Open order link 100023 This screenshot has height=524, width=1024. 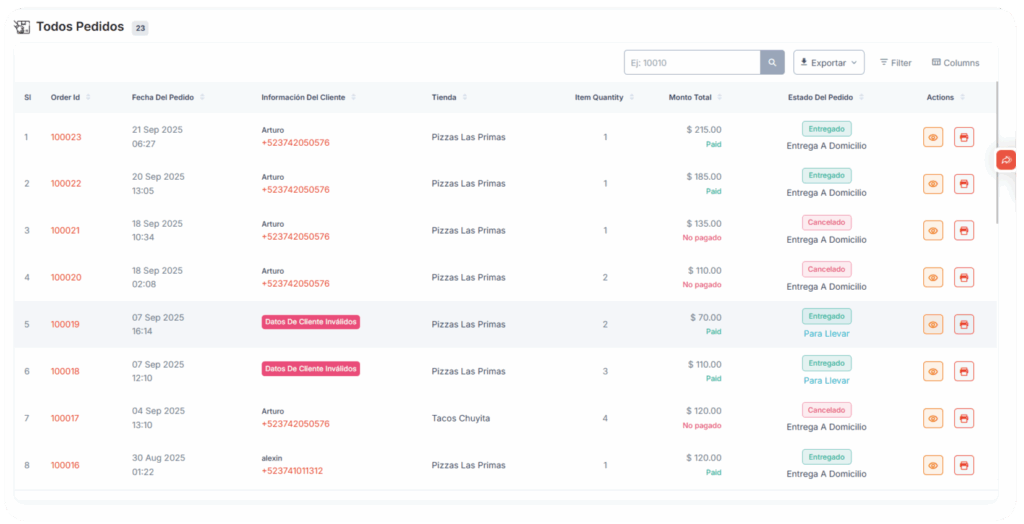pos(66,137)
